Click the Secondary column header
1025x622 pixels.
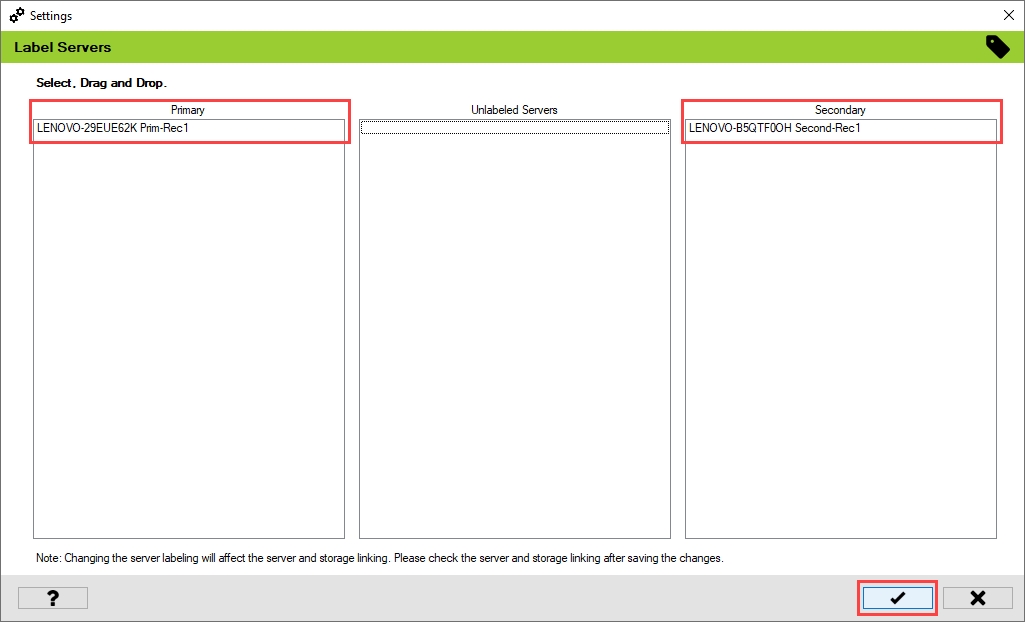coord(840,110)
